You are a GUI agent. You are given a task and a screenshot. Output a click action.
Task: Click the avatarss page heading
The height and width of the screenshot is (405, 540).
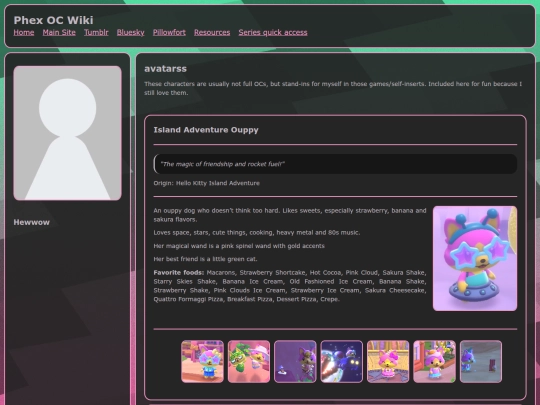pyautogui.click(x=165, y=69)
